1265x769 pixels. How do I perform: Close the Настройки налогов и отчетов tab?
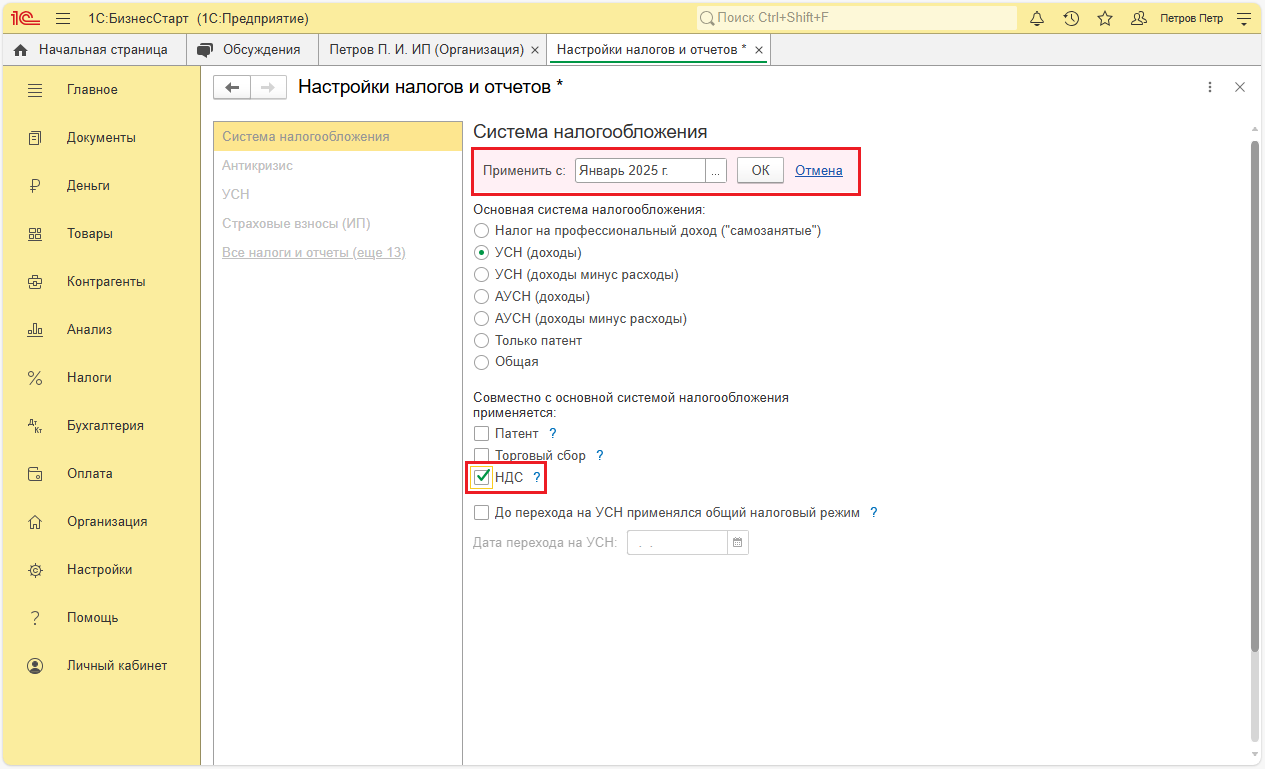[x=759, y=50]
